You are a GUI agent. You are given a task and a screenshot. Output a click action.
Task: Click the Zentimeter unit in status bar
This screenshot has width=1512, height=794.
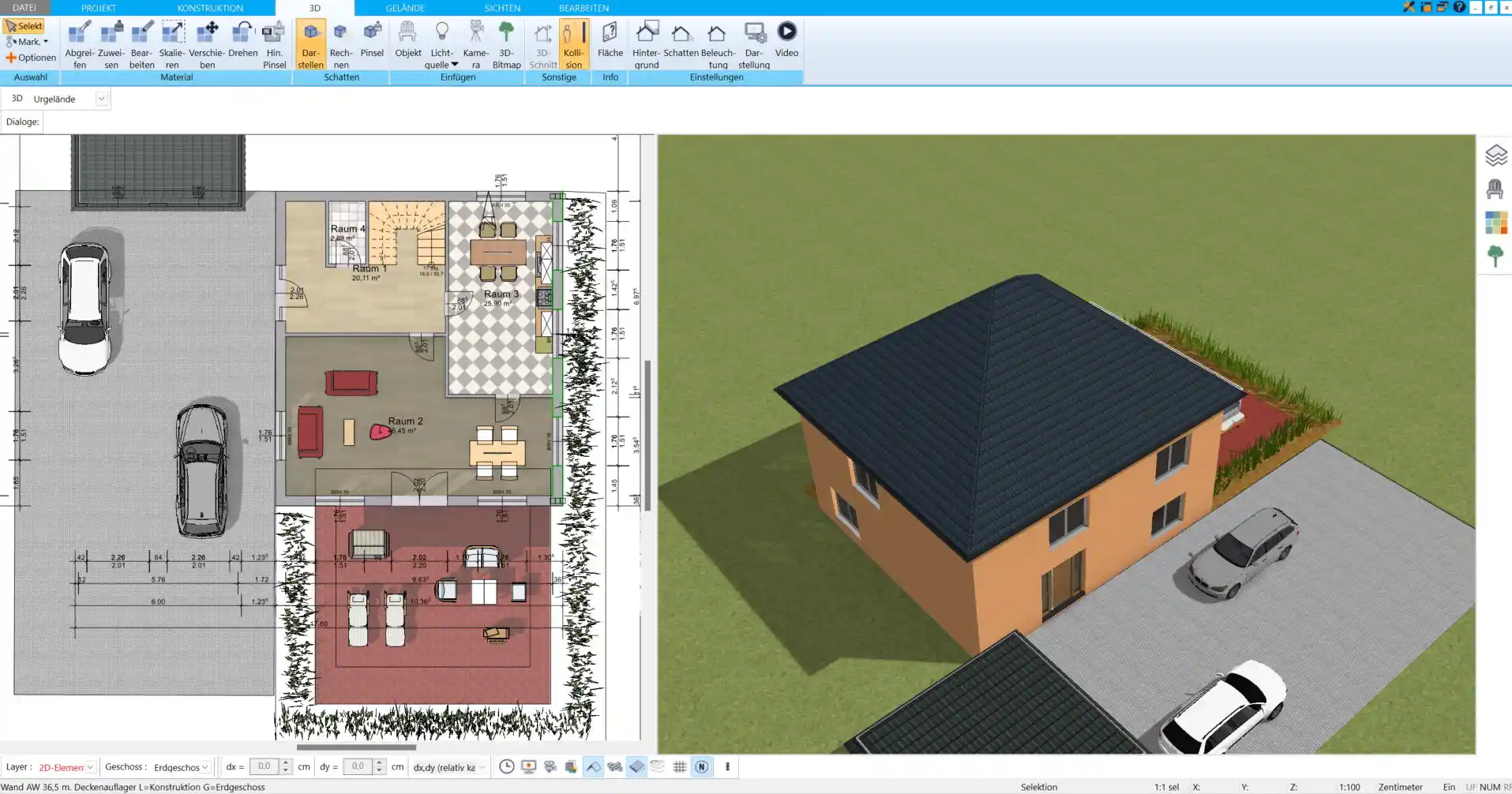click(1400, 787)
